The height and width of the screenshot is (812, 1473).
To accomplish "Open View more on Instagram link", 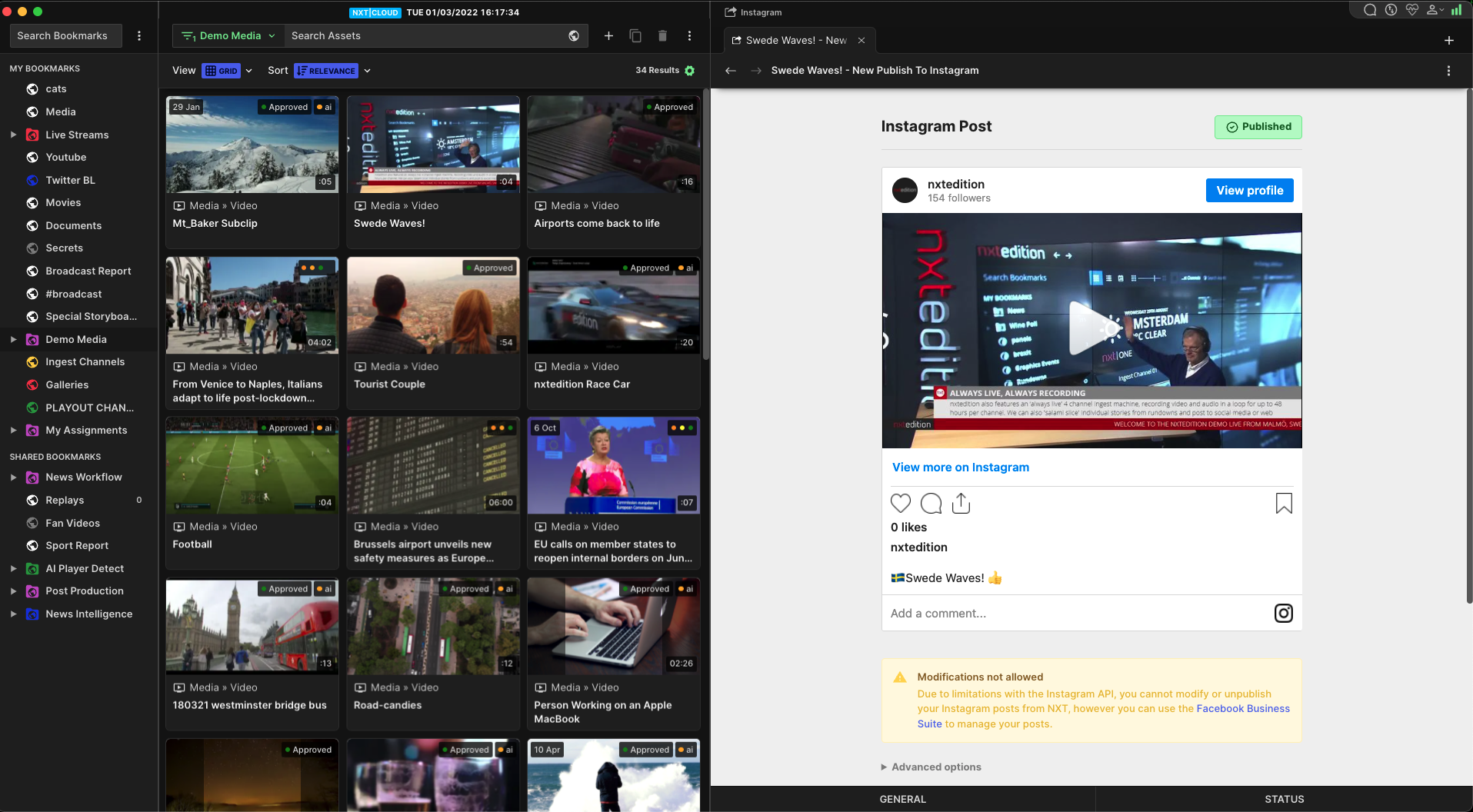I will tap(960, 467).
